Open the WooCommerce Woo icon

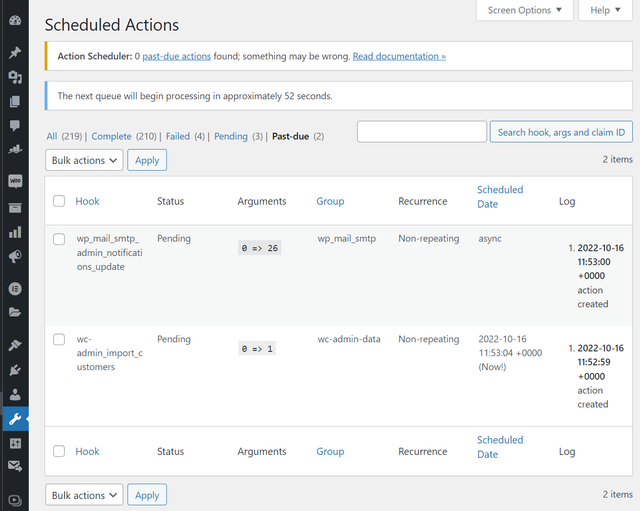point(15,181)
